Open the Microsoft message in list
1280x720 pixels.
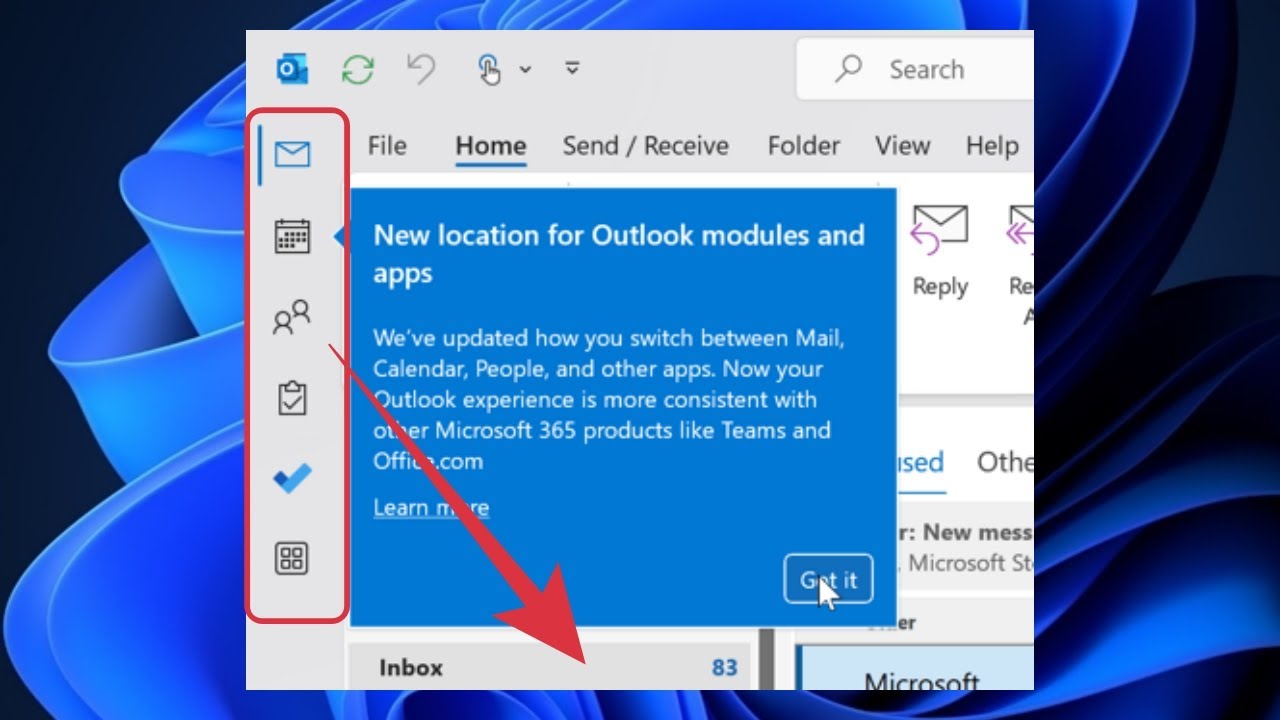tap(915, 668)
